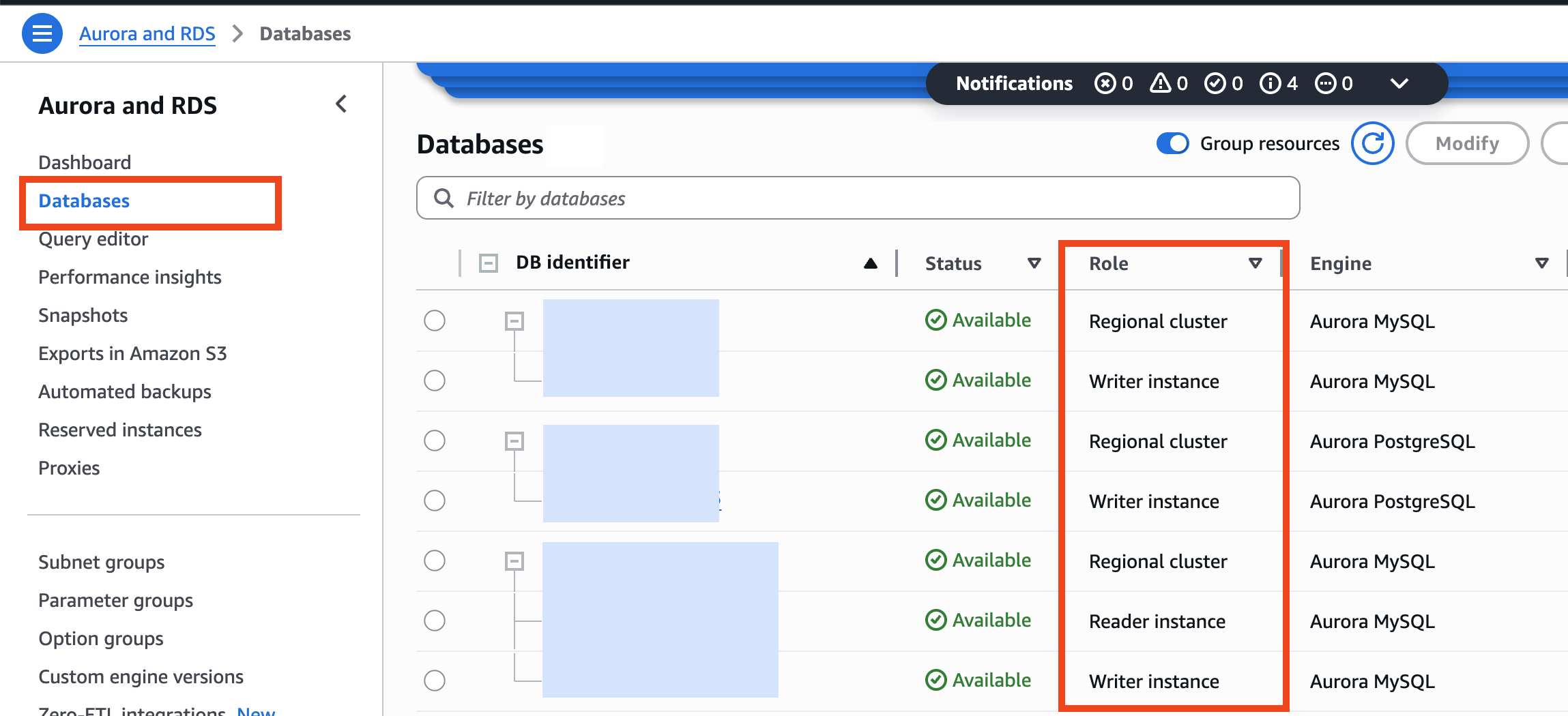This screenshot has width=1568, height=716.
Task: Click the Databases page heading
Action: click(x=480, y=144)
